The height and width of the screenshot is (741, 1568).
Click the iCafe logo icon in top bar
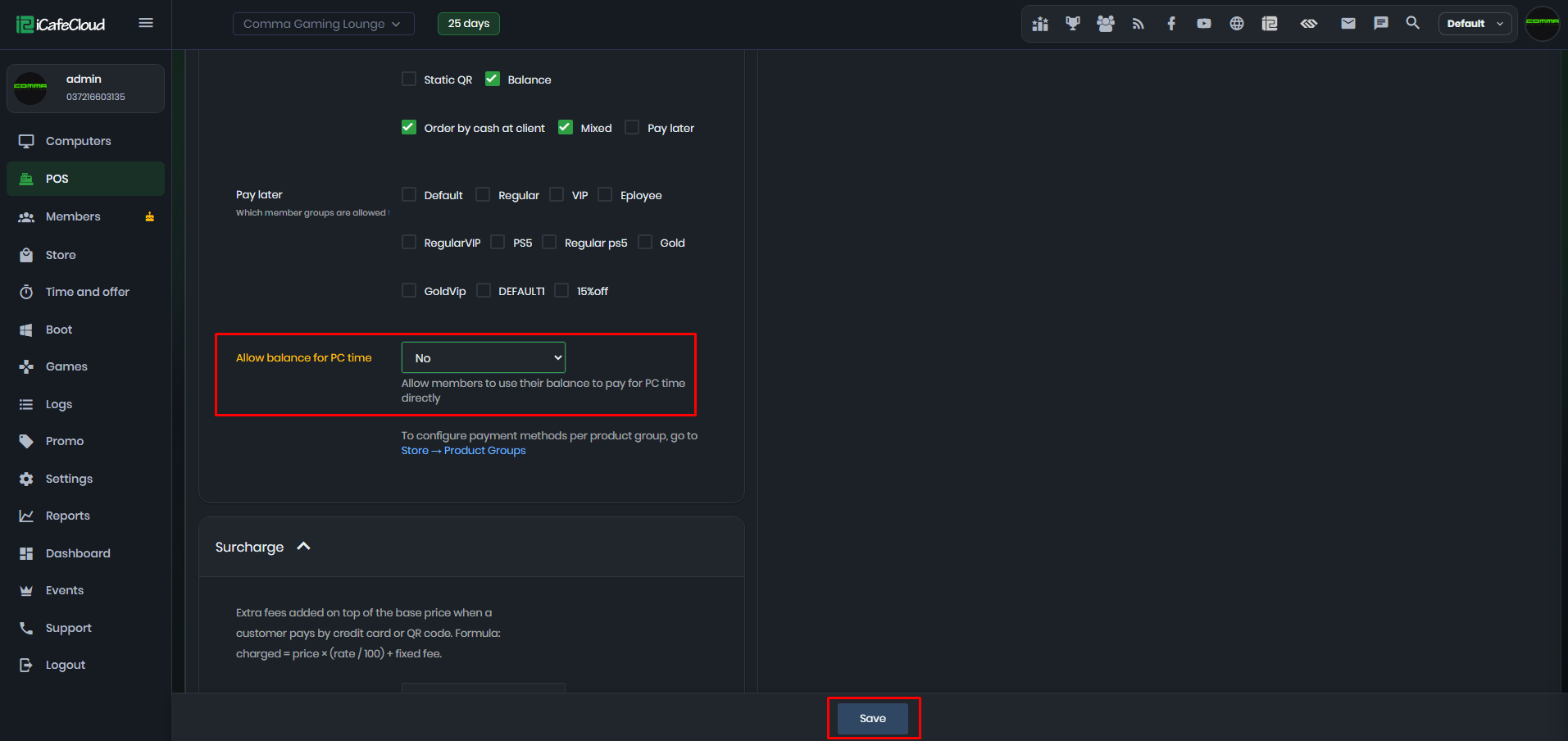(1270, 24)
